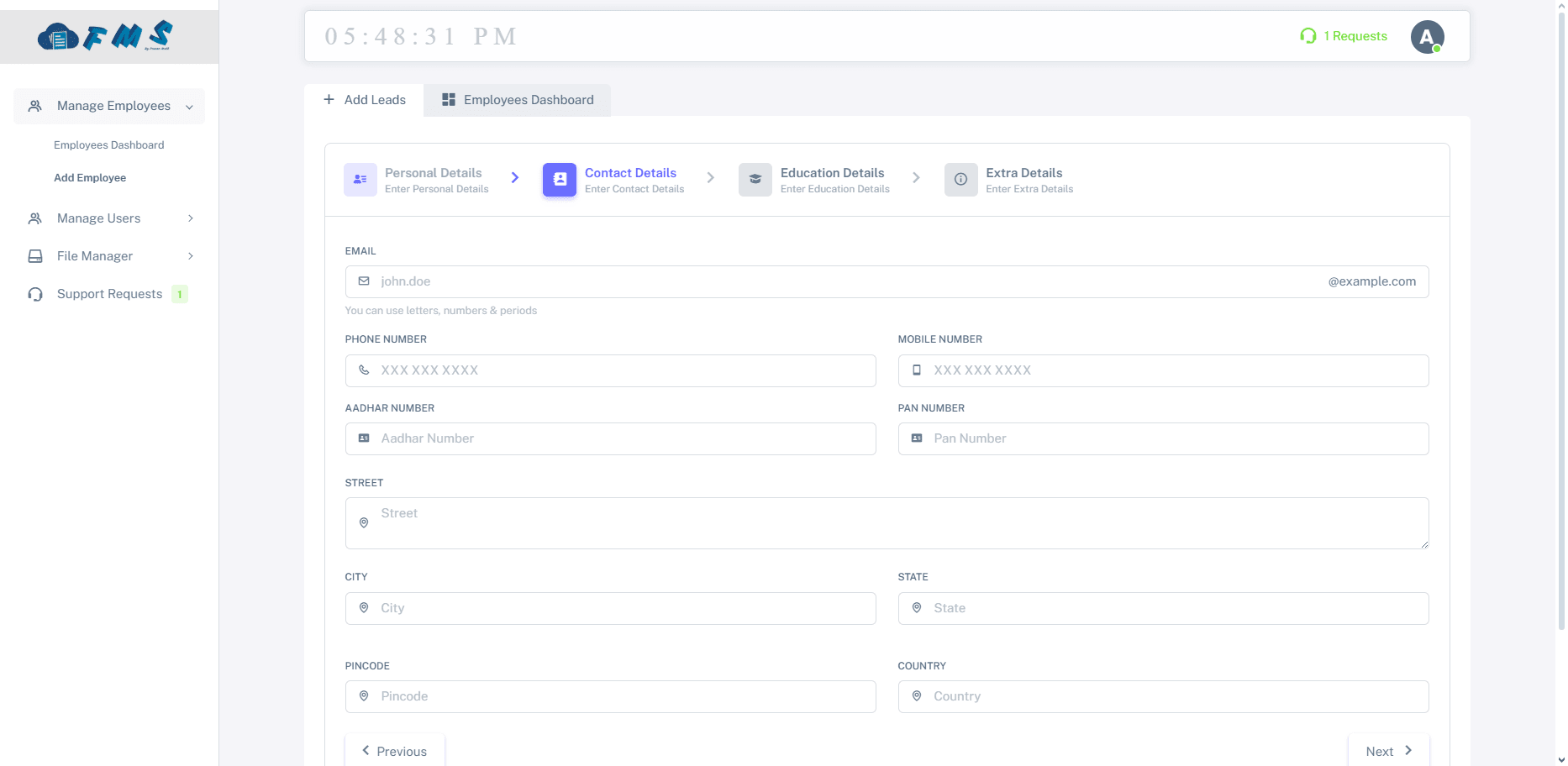Image resolution: width=1568 pixels, height=766 pixels.
Task: Select the Education Details graduation cap icon
Action: 755,180
